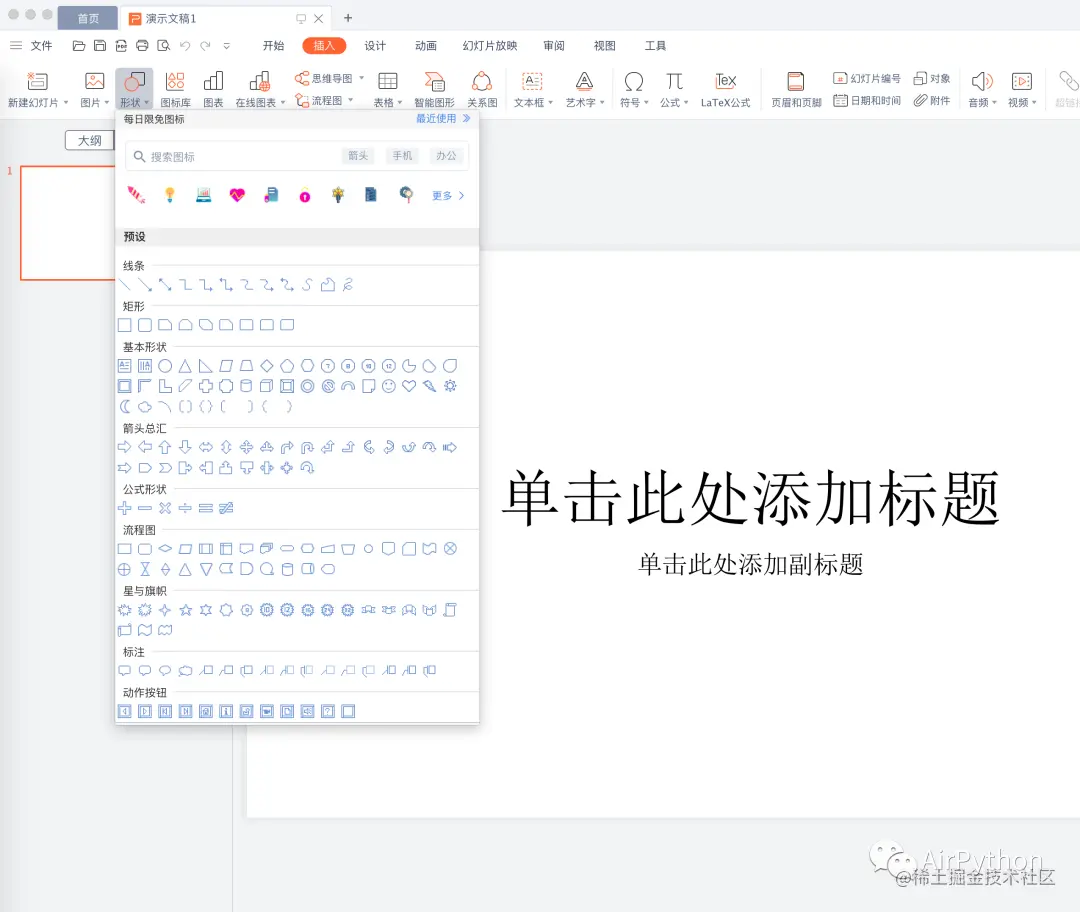Select the pink heart icon
The height and width of the screenshot is (912, 1080).
(x=237, y=195)
